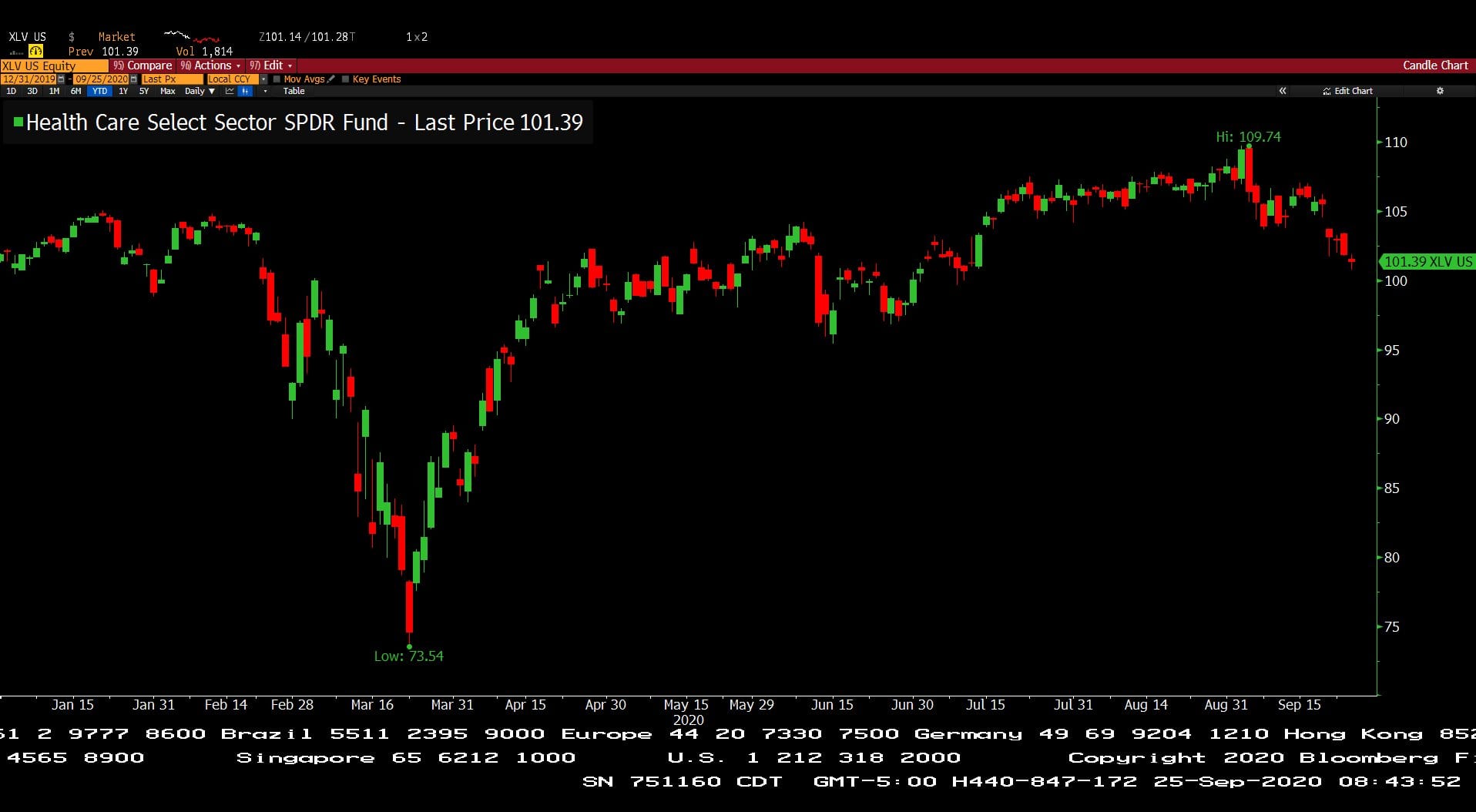The image size is (1476, 812).
Task: Click the Vol 1,814 value
Action: point(204,52)
